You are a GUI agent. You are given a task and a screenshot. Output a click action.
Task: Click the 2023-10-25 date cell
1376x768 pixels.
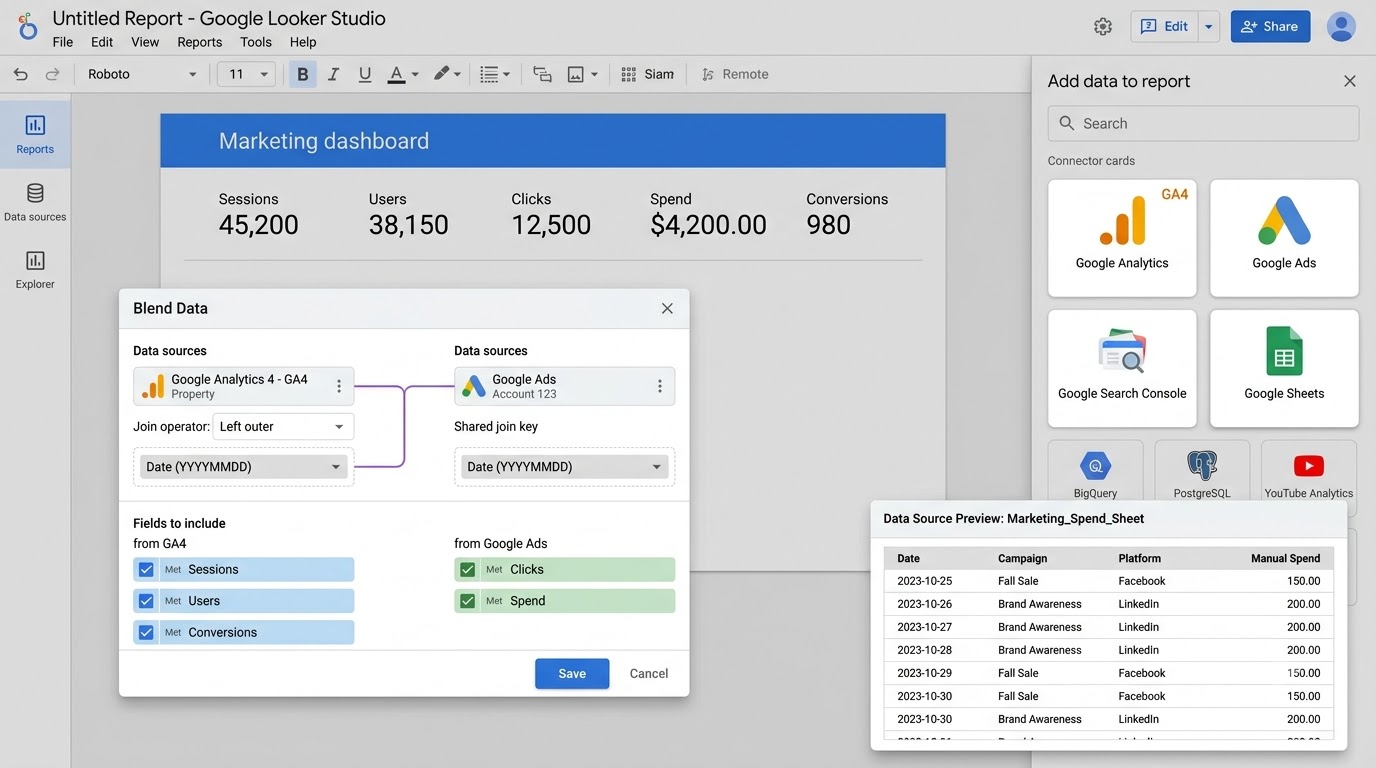click(925, 581)
